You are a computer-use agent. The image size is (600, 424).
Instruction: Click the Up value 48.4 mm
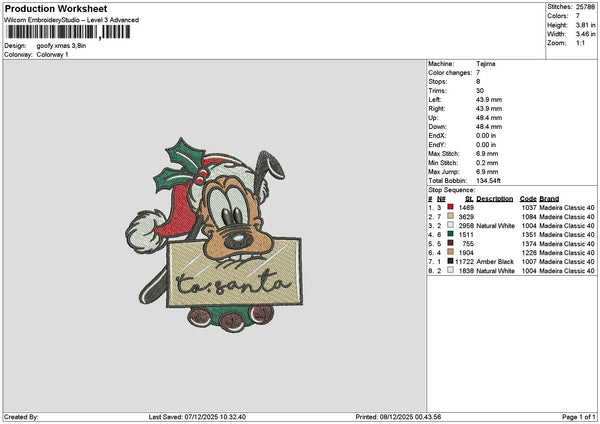(489, 118)
